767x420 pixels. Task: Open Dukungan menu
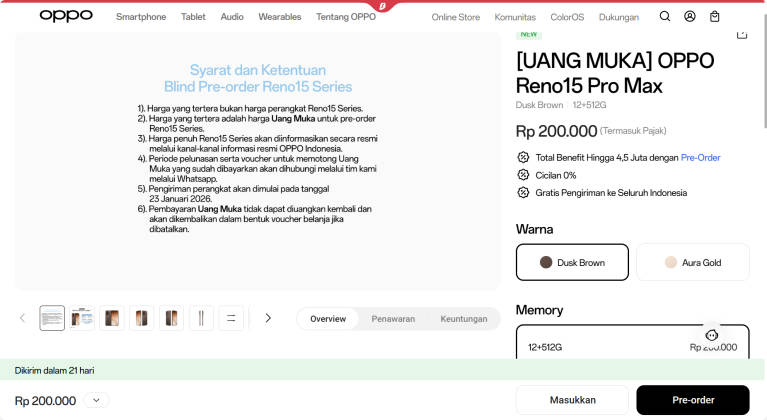tap(619, 17)
